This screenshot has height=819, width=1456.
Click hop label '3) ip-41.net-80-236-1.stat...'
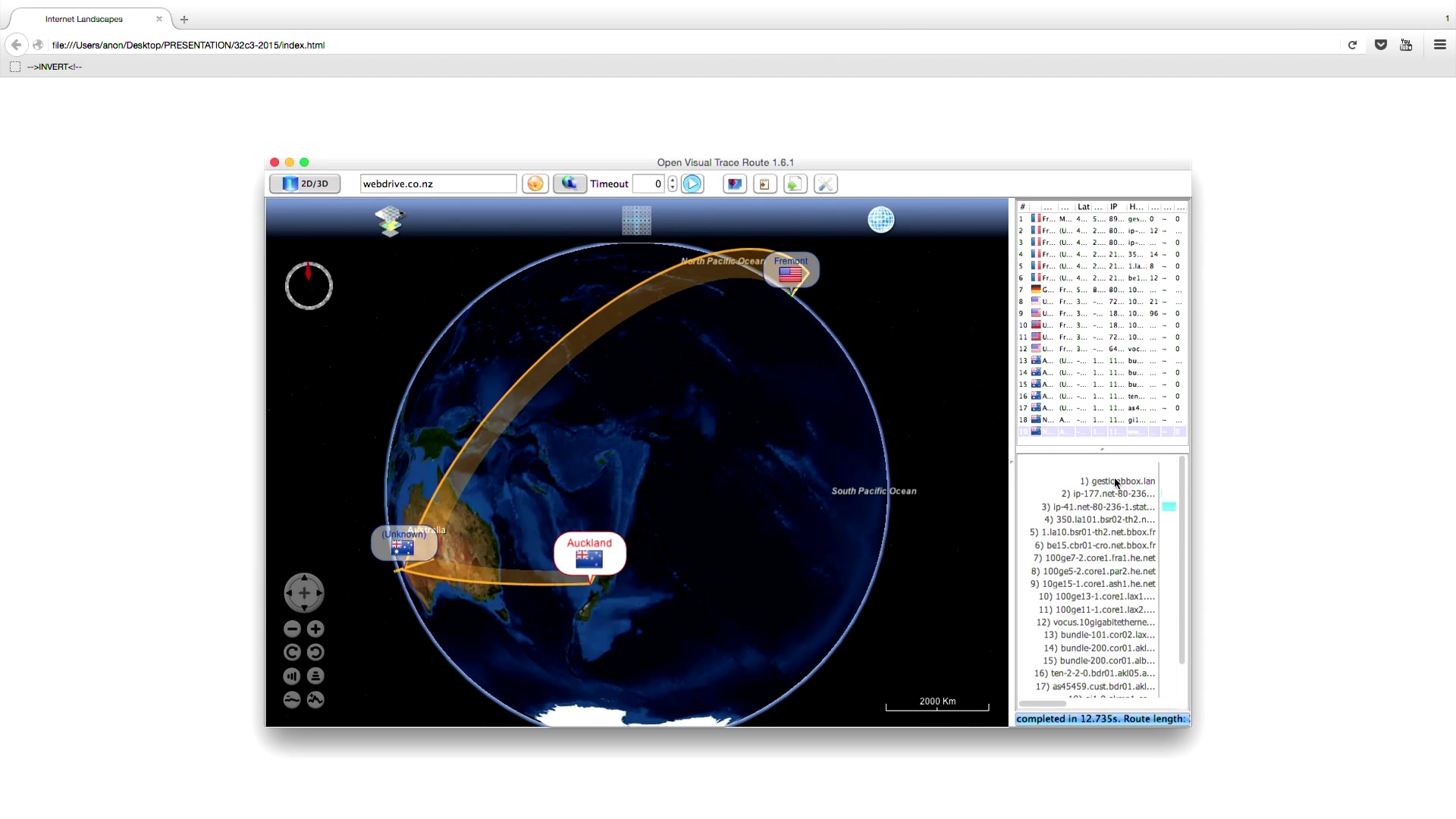(x=1098, y=507)
